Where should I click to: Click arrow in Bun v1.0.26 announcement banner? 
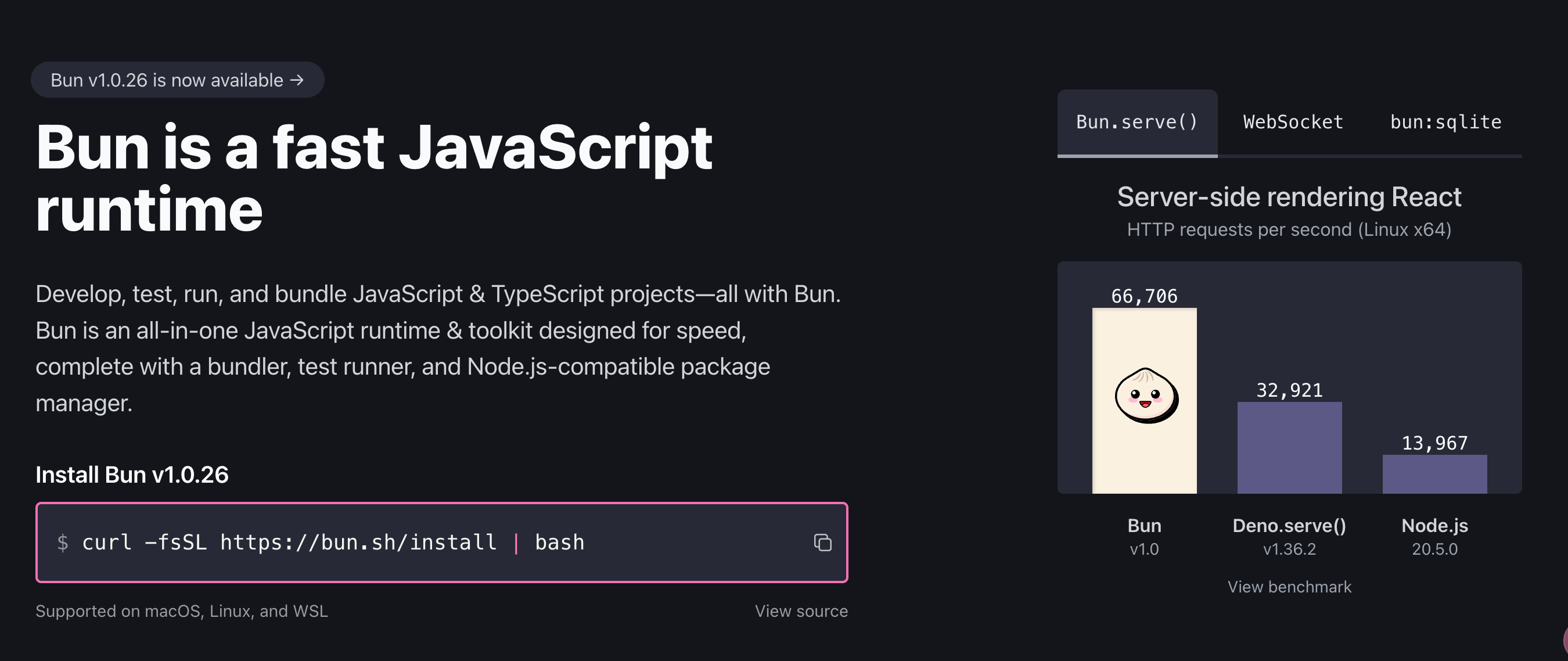pyautogui.click(x=297, y=80)
